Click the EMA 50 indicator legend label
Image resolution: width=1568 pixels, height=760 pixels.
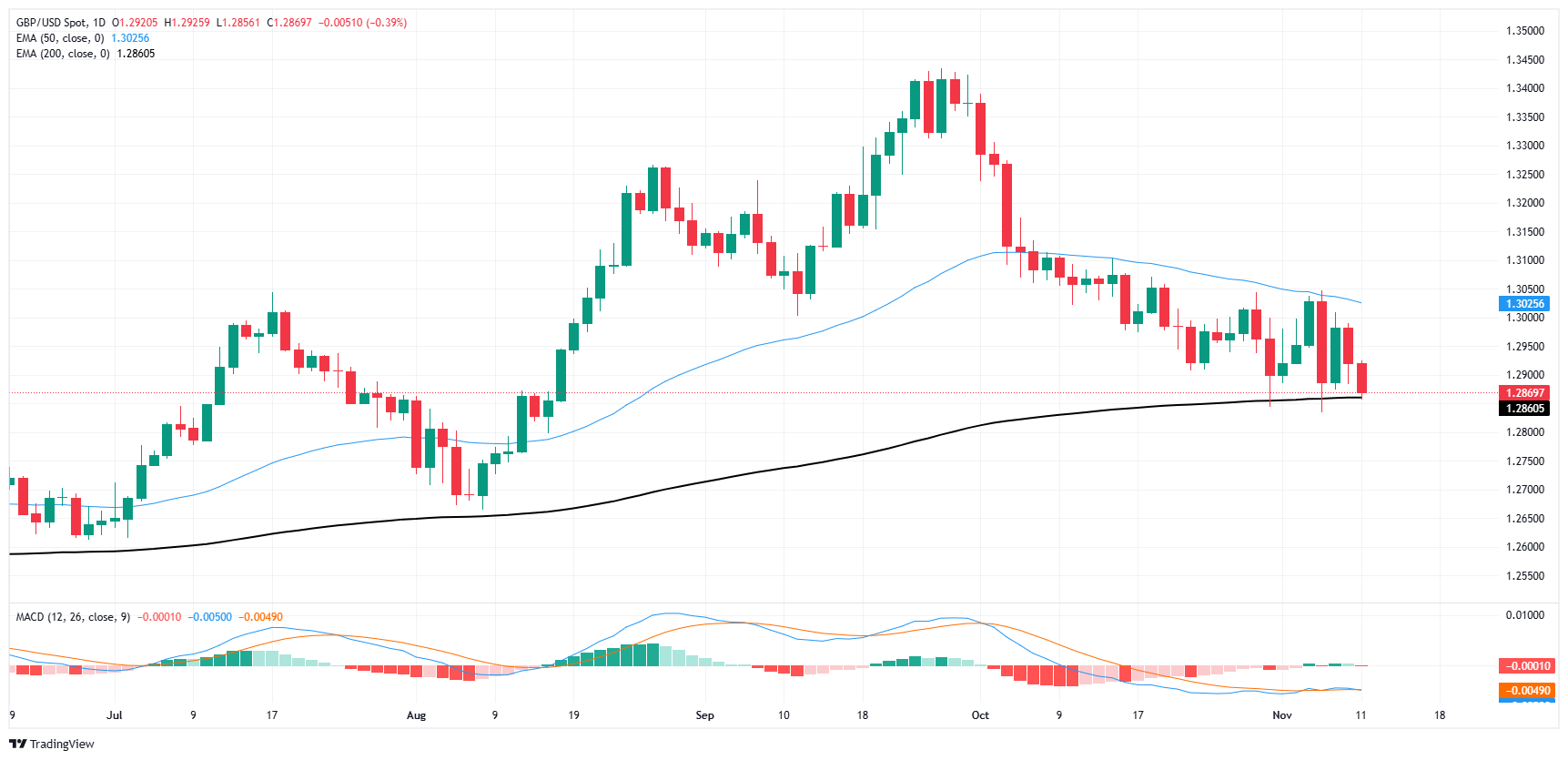[60, 38]
